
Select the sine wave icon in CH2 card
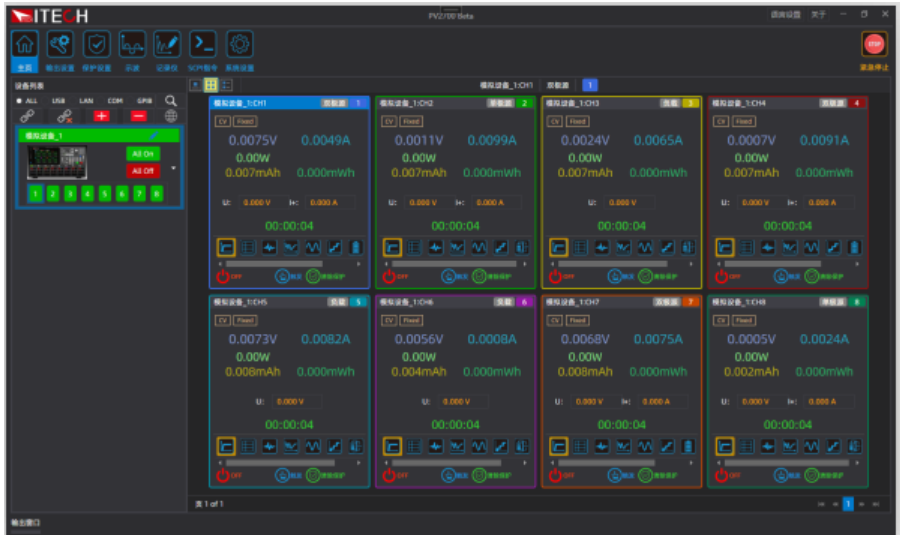point(479,247)
